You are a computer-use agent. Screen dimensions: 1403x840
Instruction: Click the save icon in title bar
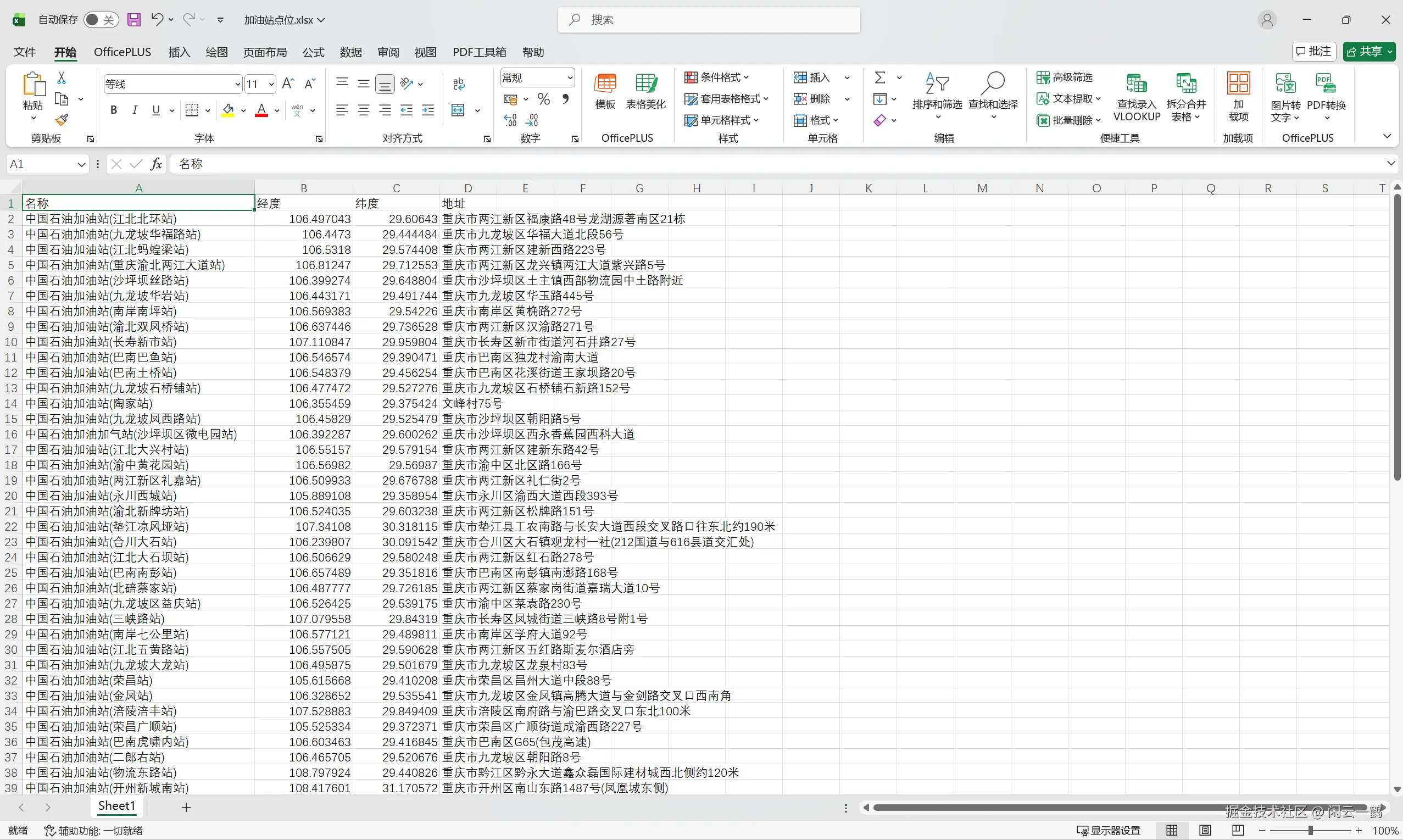(133, 20)
